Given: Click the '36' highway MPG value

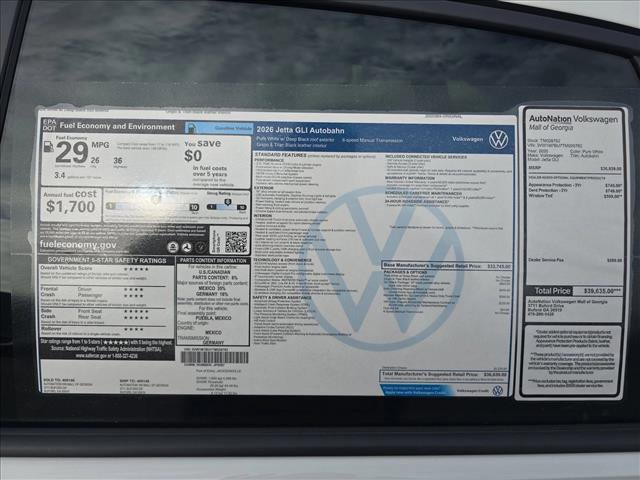Looking at the screenshot, I should (118, 160).
